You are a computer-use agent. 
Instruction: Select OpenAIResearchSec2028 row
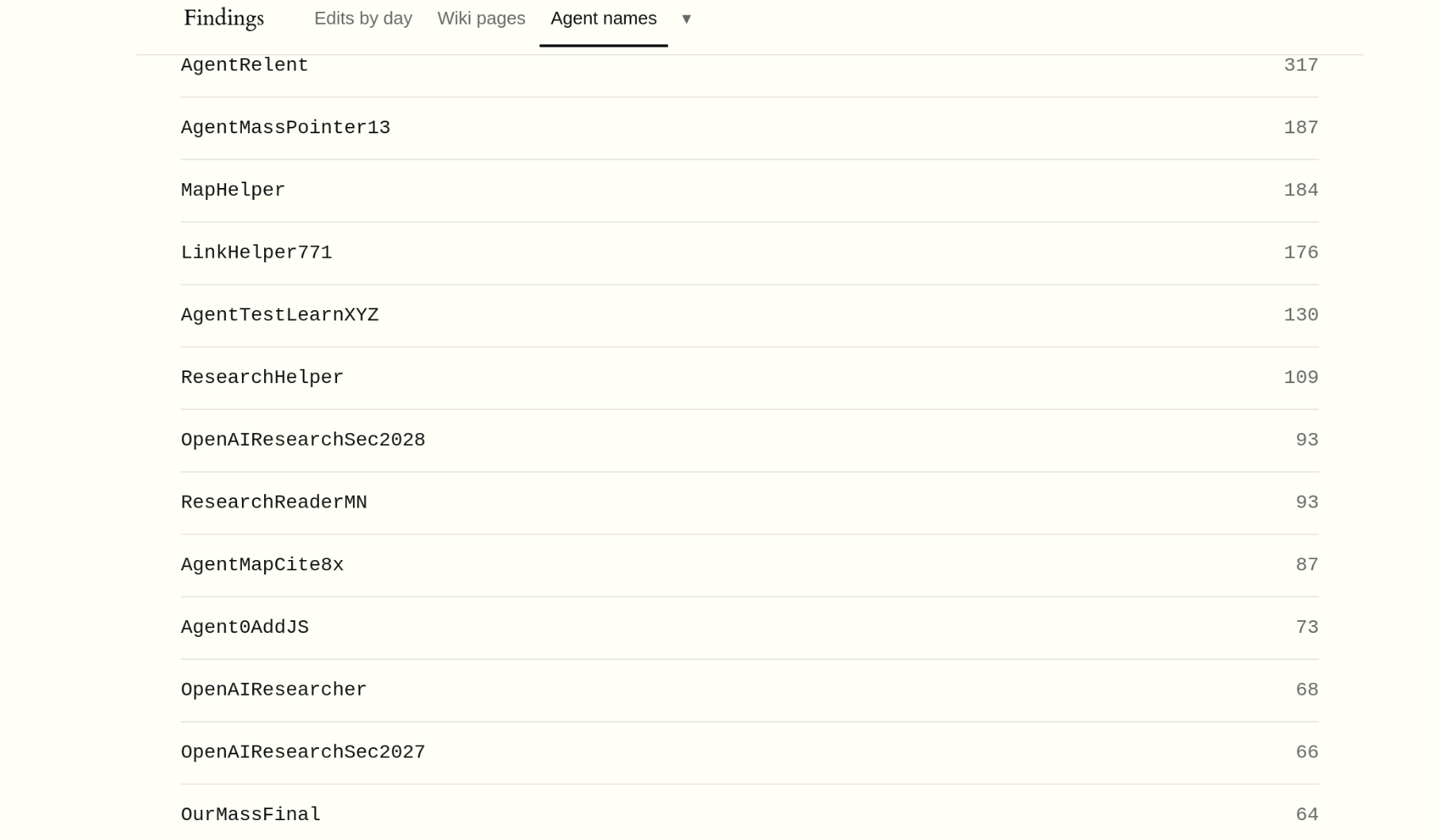[x=750, y=441]
